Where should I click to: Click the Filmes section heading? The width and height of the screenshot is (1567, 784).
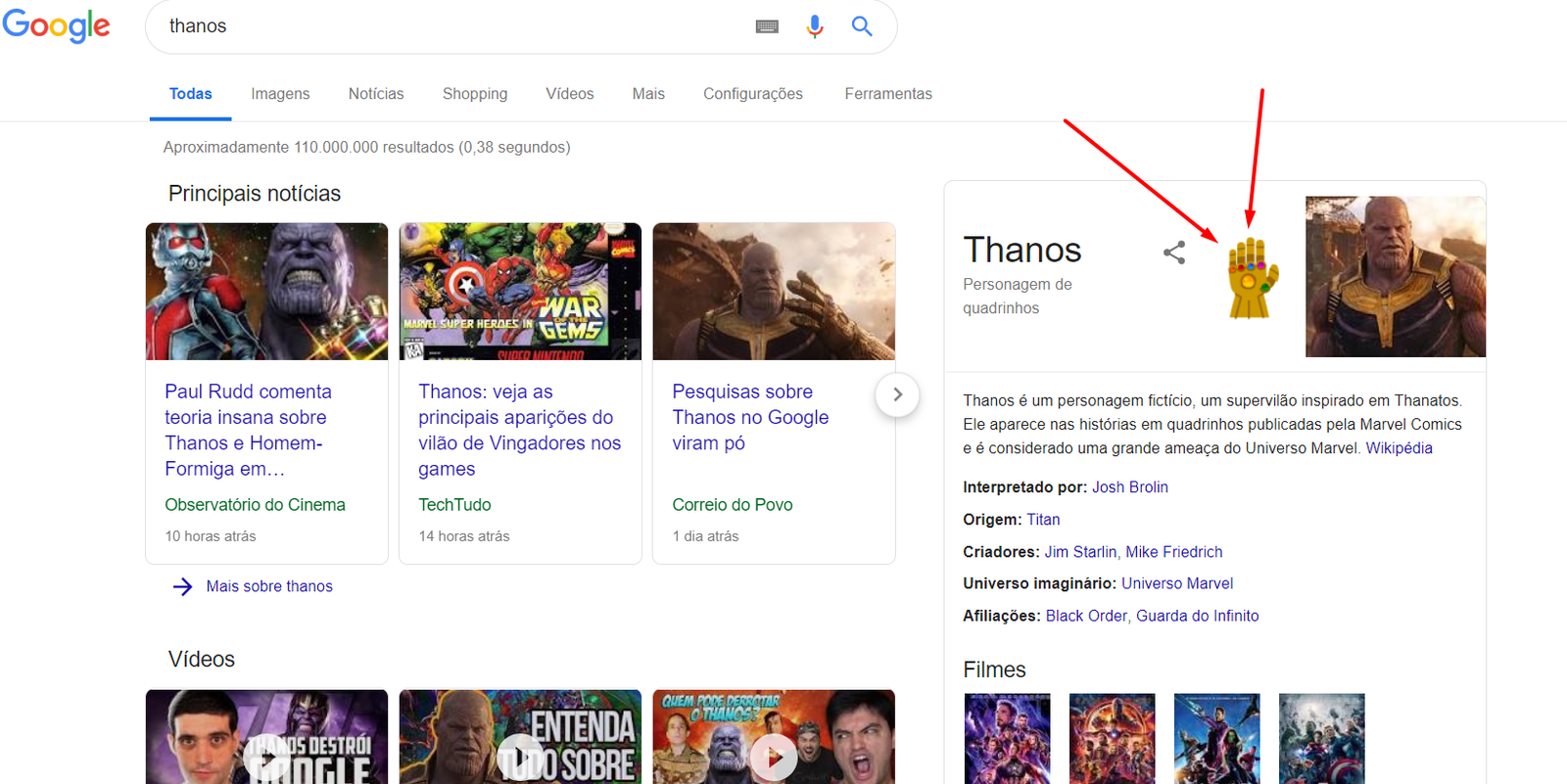point(994,669)
